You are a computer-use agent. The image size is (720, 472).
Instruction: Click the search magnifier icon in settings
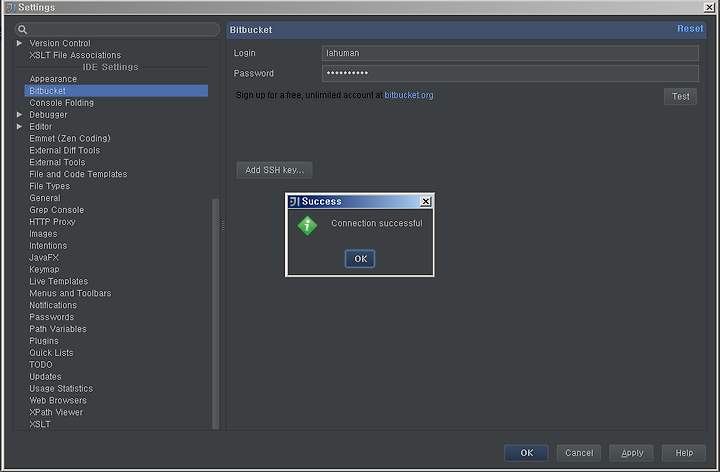point(22,30)
